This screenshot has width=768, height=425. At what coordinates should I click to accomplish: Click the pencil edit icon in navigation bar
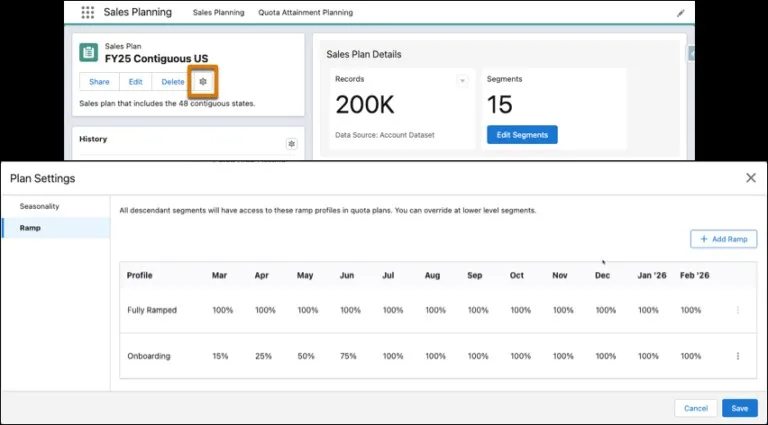pyautogui.click(x=681, y=13)
